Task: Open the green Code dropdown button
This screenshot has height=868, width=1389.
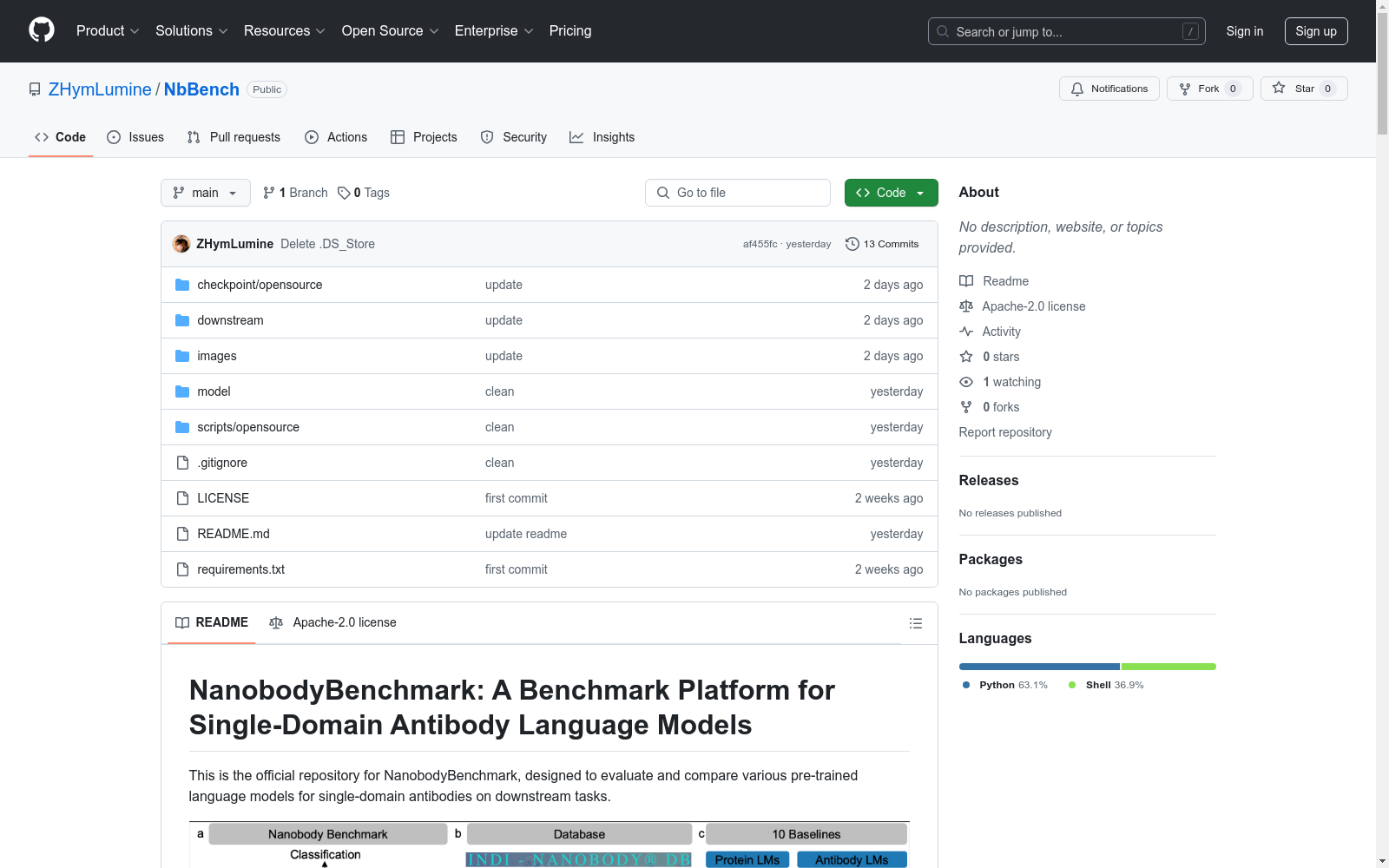Action: tap(891, 193)
